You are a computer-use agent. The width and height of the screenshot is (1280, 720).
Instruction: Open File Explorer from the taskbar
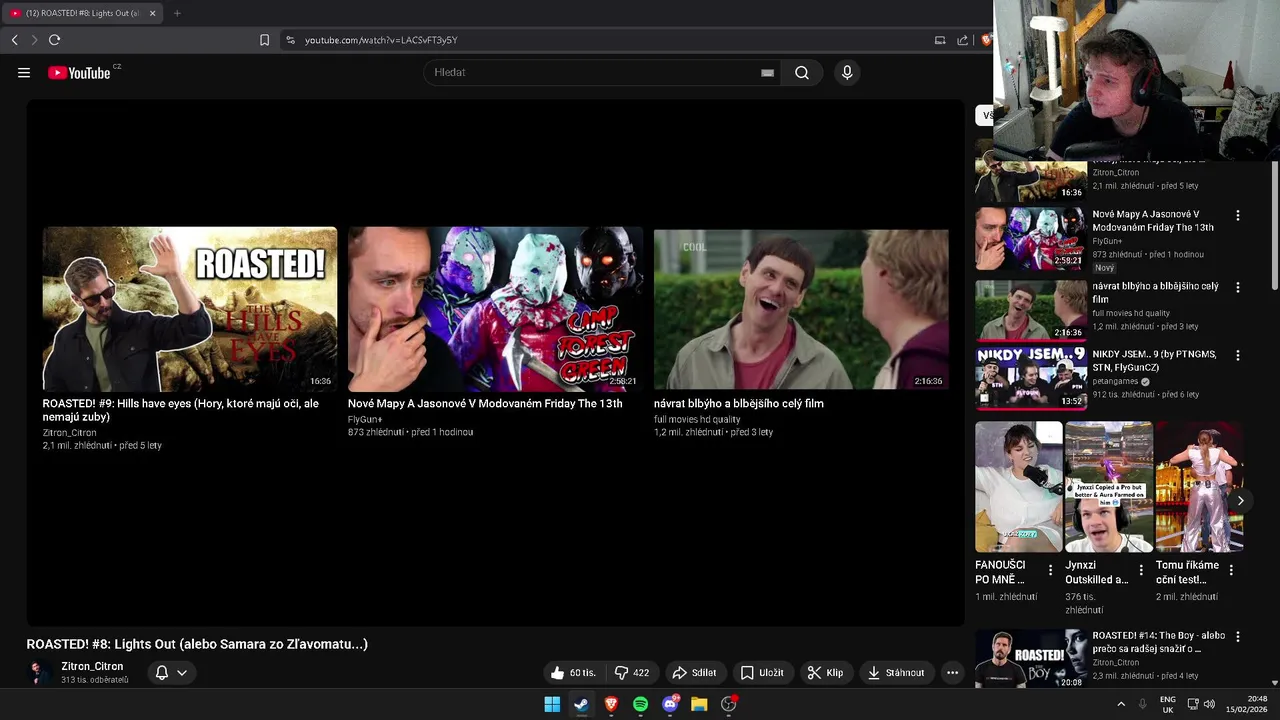(699, 704)
